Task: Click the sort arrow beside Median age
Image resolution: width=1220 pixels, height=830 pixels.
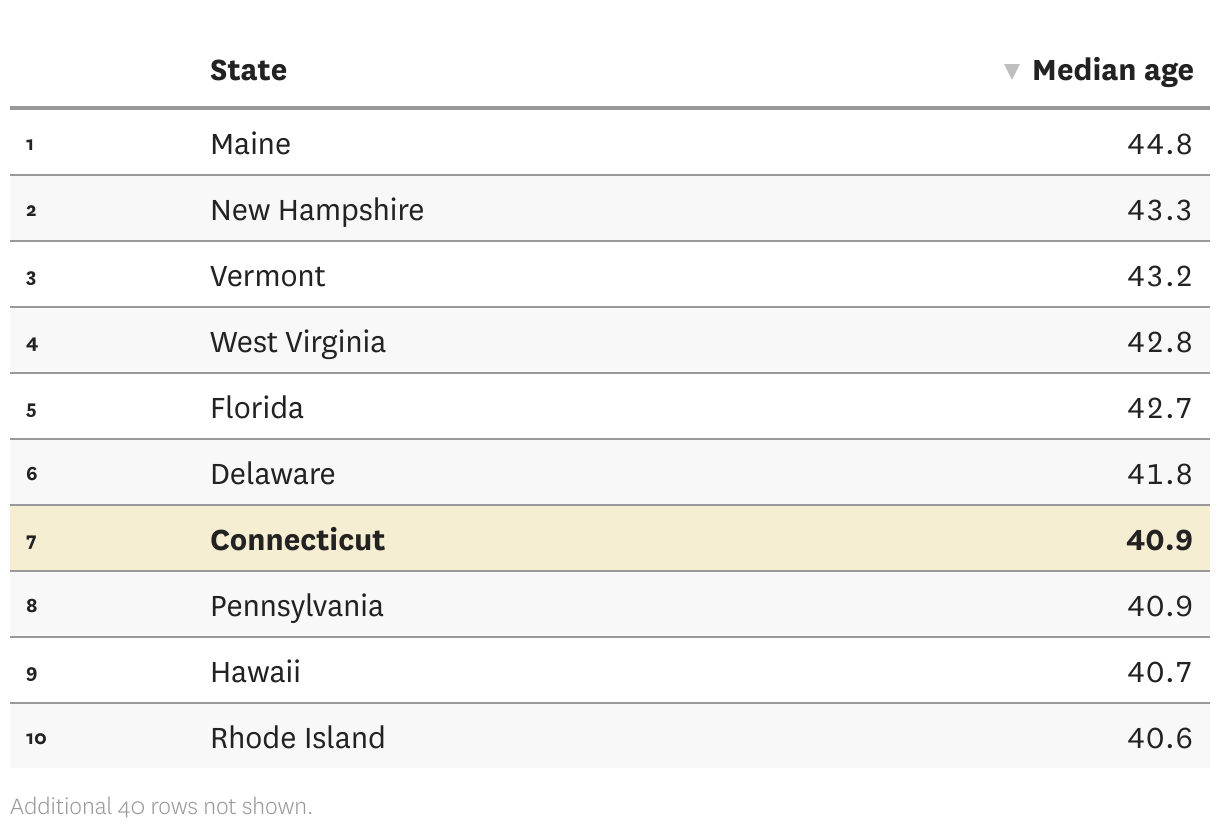Action: click(1012, 71)
